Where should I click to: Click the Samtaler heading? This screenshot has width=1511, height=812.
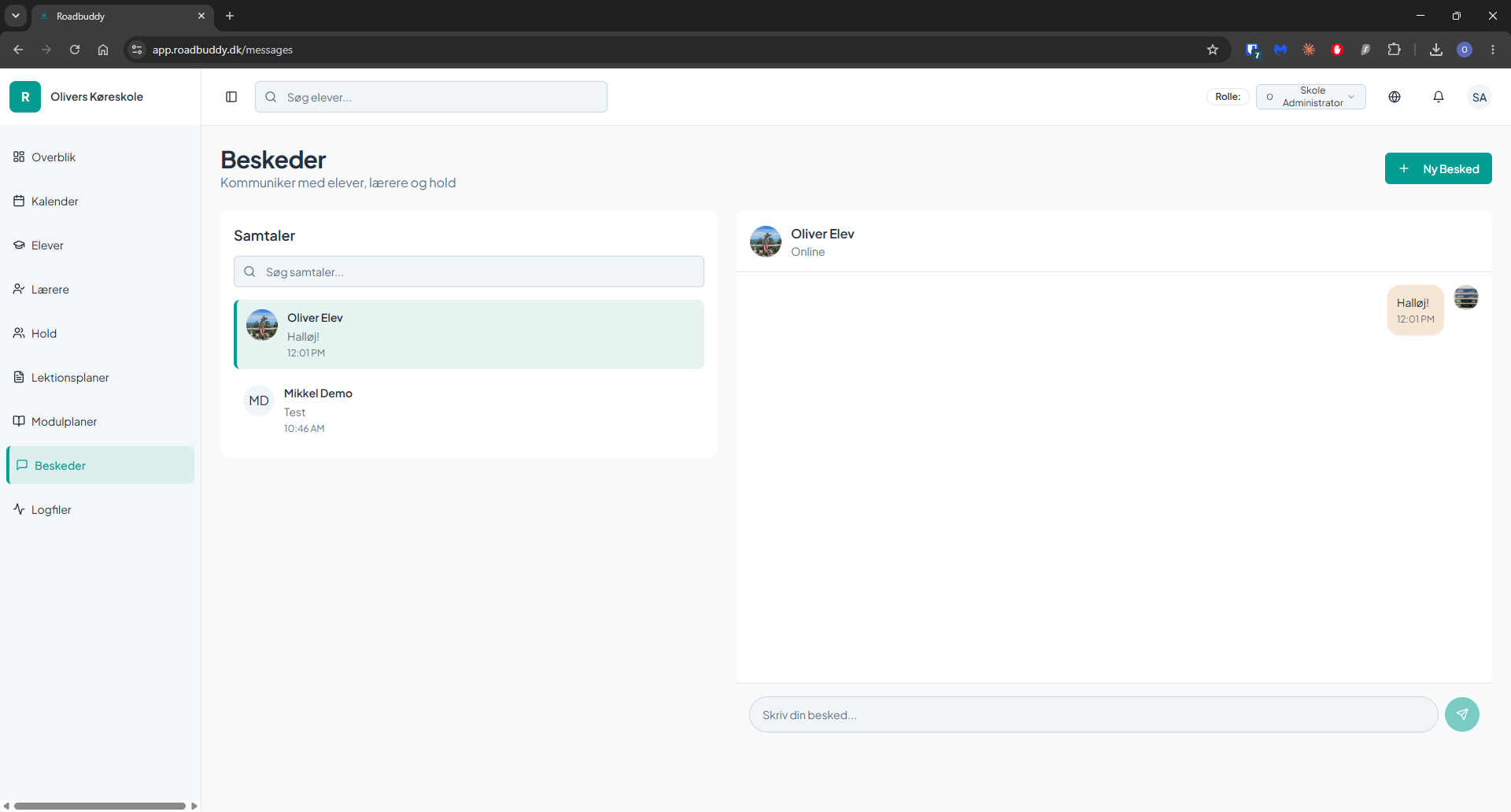click(264, 235)
